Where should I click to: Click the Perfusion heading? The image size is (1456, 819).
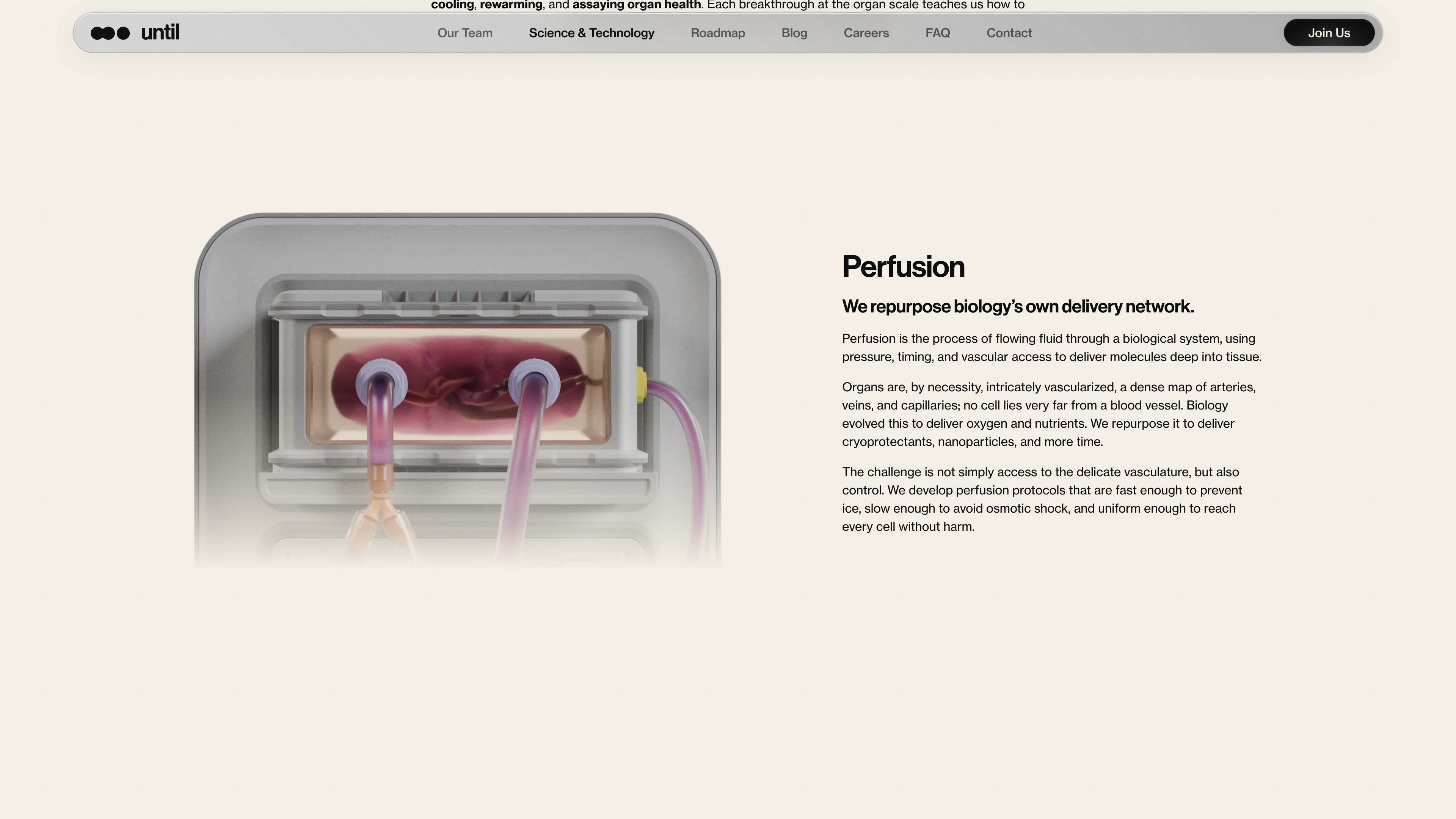click(903, 267)
